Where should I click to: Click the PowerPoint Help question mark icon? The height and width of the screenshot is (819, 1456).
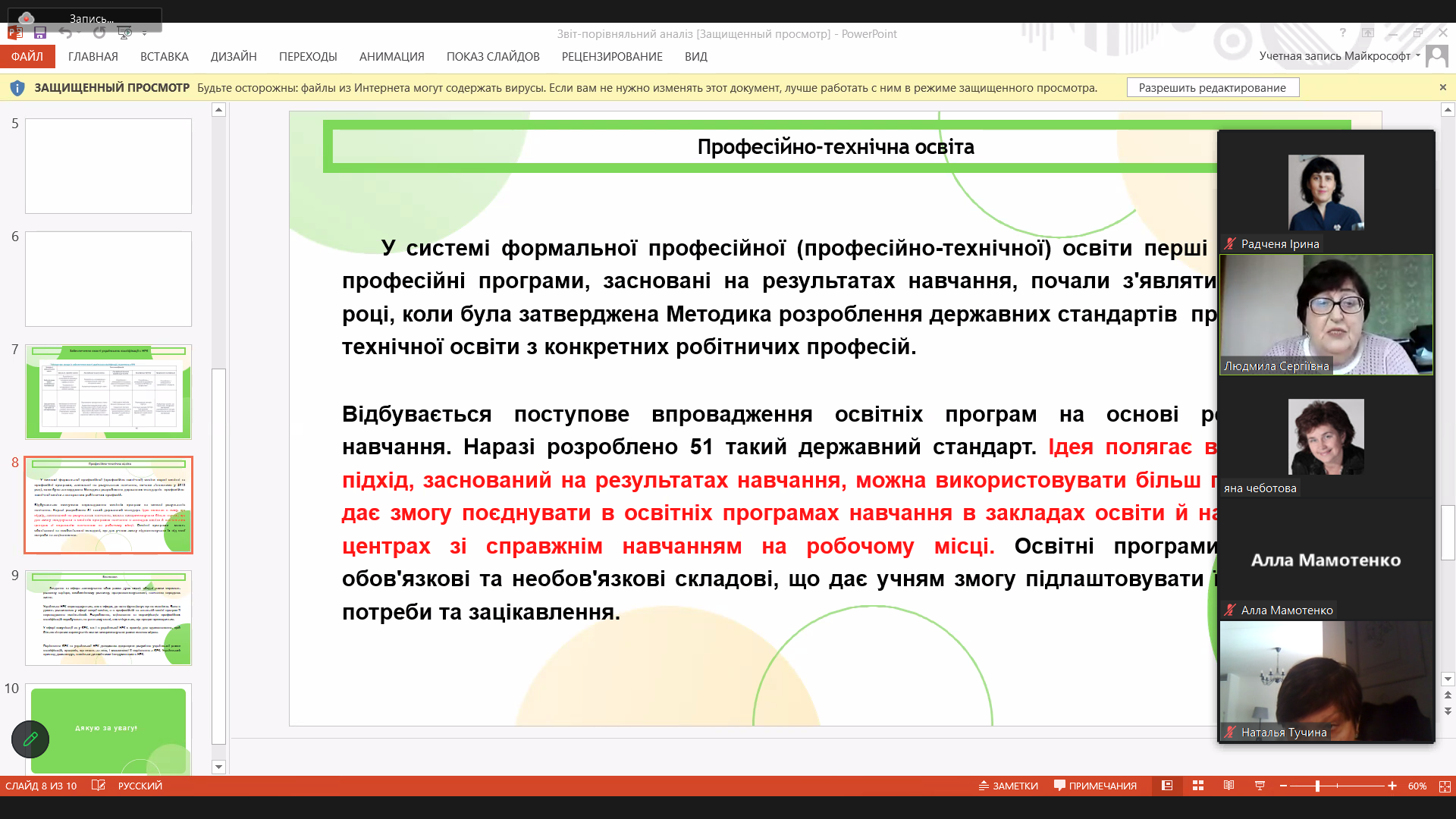[x=1342, y=33]
